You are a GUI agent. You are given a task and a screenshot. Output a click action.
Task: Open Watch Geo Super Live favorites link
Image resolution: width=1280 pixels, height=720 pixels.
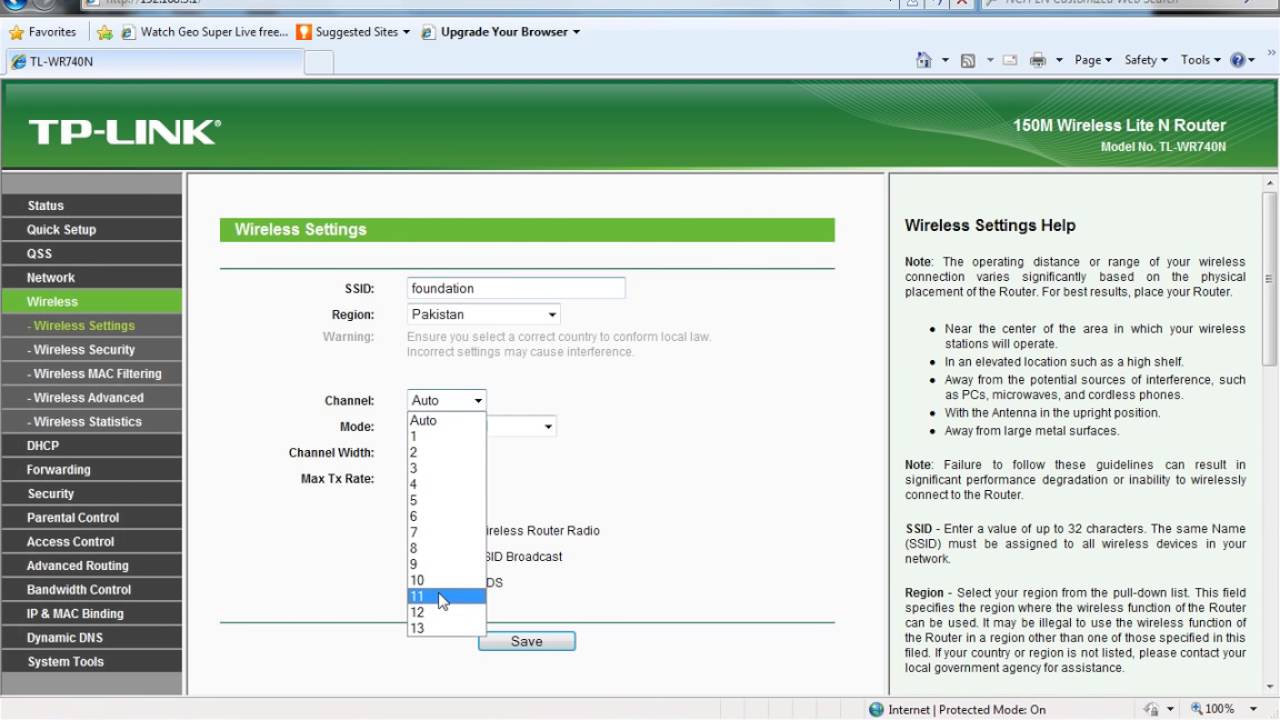(x=205, y=32)
